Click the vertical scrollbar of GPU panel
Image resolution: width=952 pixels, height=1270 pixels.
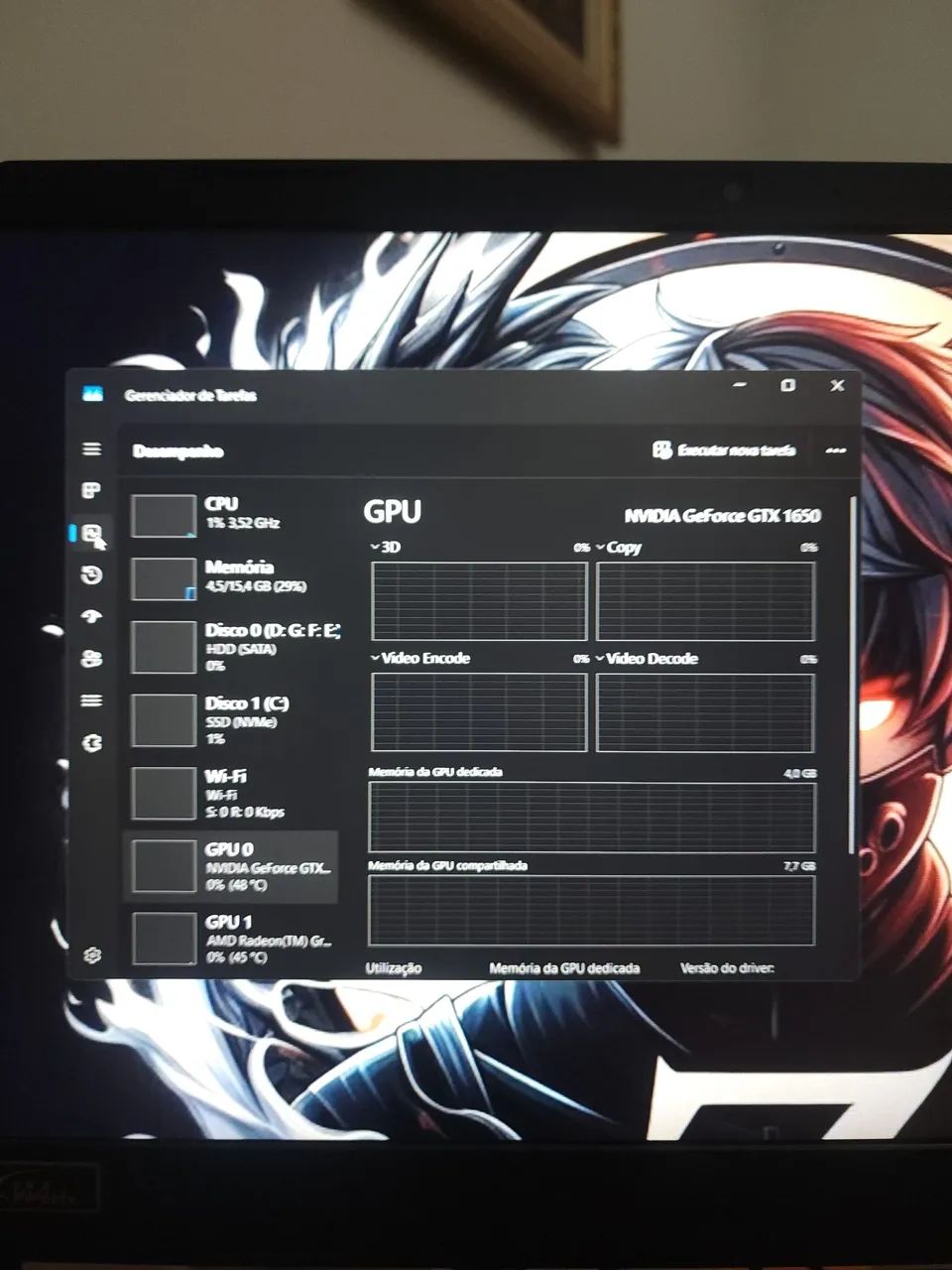coord(851,675)
